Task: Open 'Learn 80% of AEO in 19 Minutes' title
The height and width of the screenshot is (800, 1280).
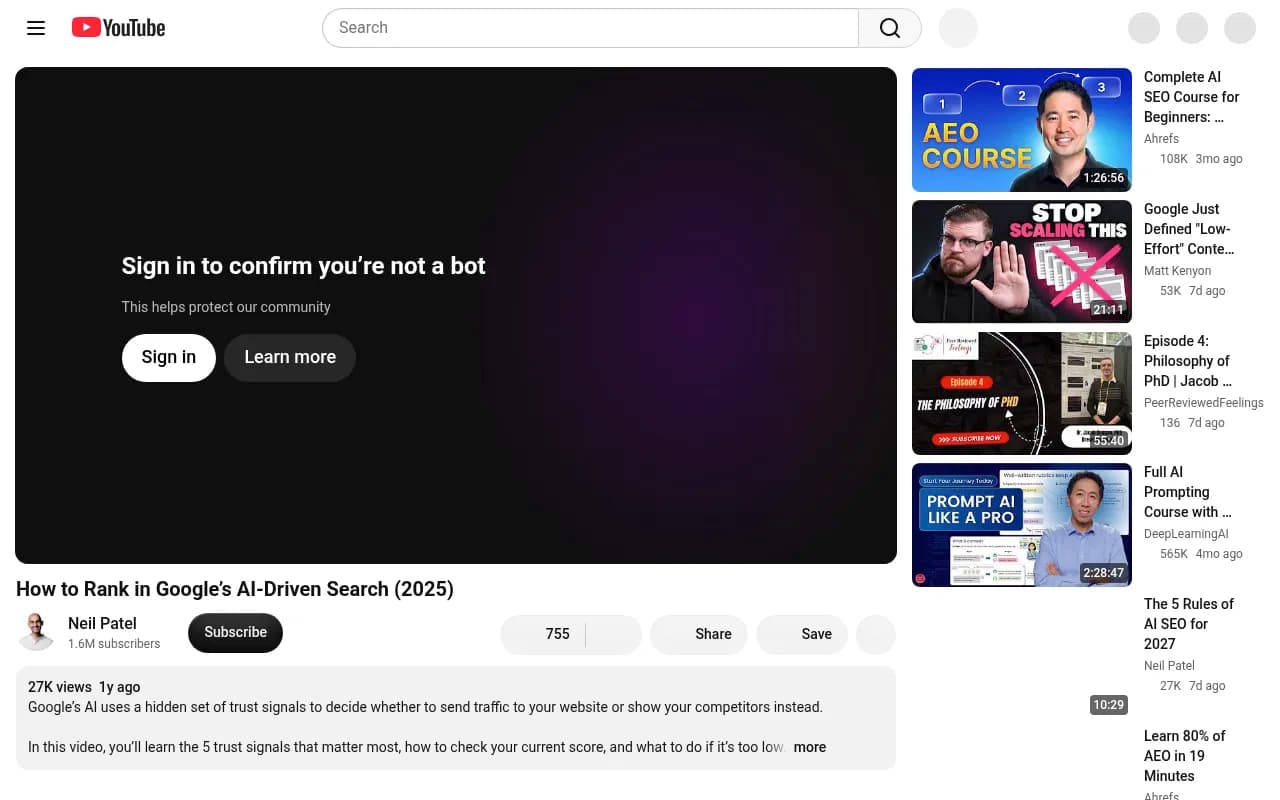Action: (1185, 756)
